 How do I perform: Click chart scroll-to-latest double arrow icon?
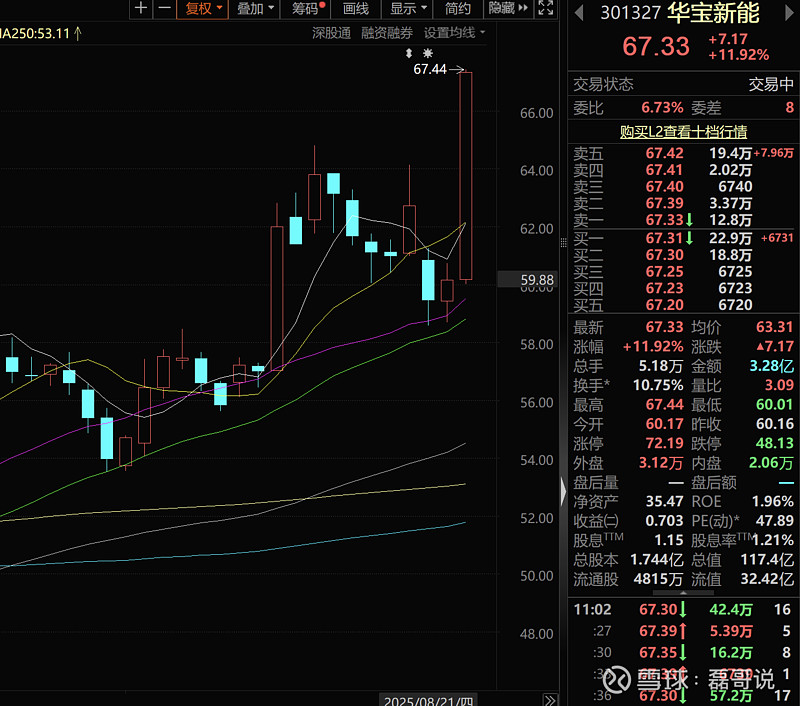point(549,700)
